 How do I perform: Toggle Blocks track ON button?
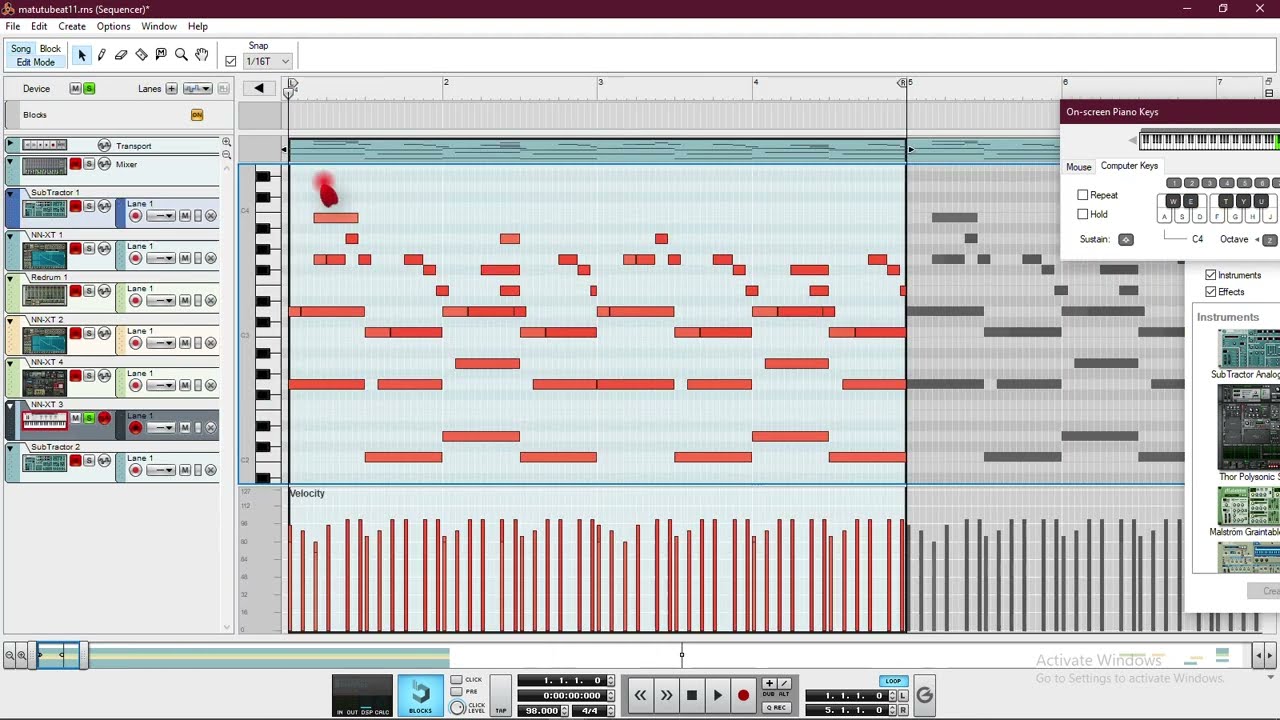pos(197,115)
